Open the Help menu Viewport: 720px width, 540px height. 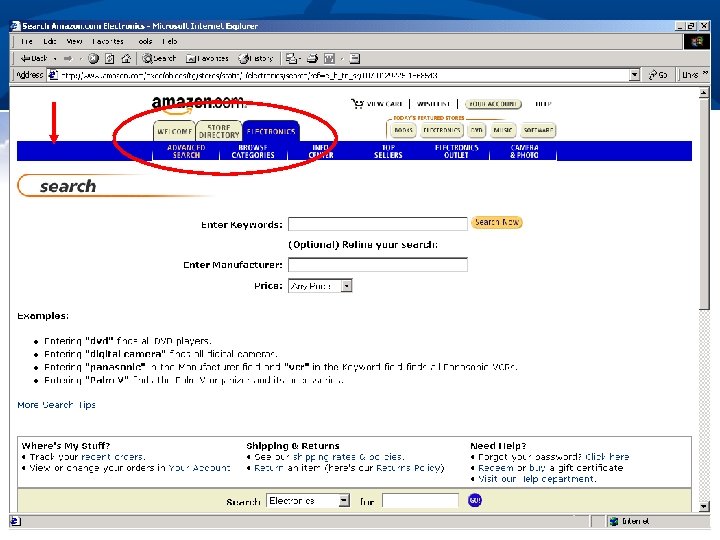169,41
